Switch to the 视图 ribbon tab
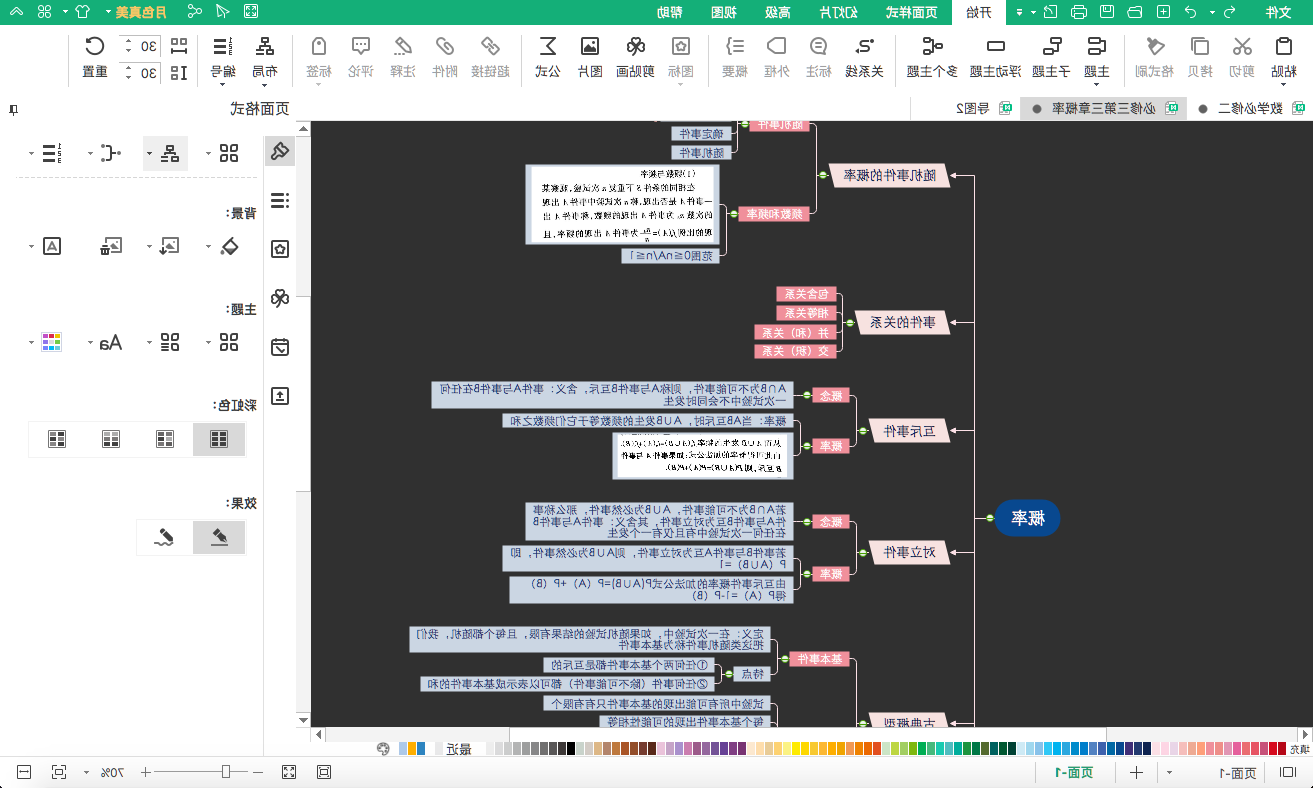 pyautogui.click(x=723, y=12)
